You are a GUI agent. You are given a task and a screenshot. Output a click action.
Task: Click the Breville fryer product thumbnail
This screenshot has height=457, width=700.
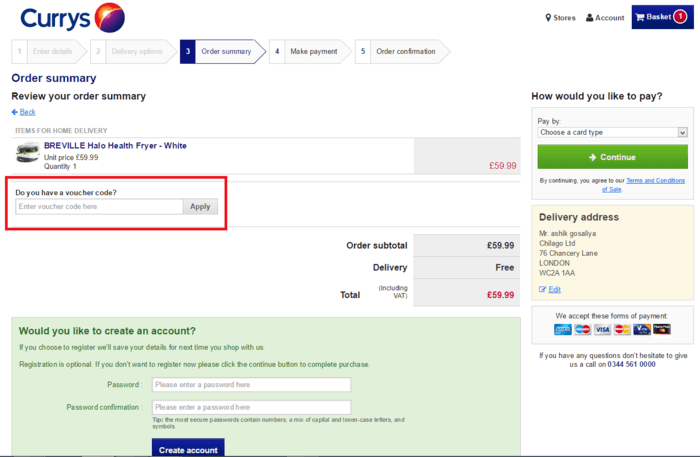coord(27,153)
